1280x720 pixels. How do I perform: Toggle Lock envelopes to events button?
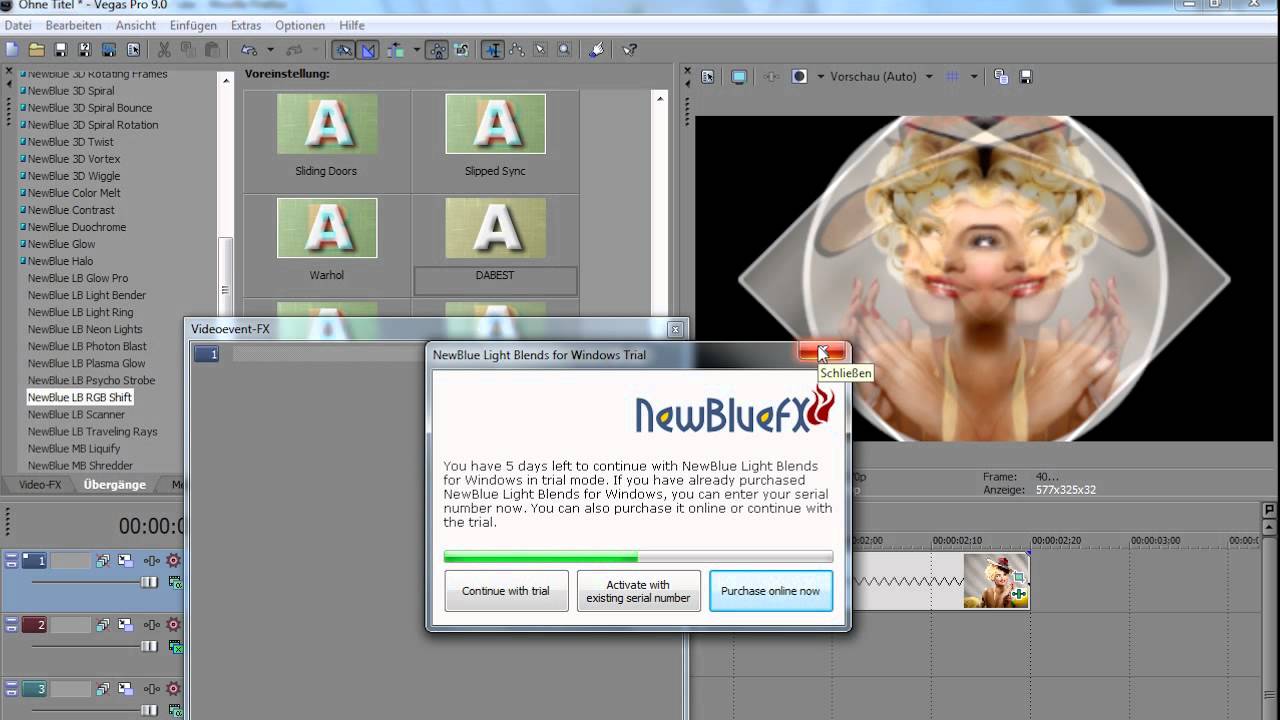(437, 50)
